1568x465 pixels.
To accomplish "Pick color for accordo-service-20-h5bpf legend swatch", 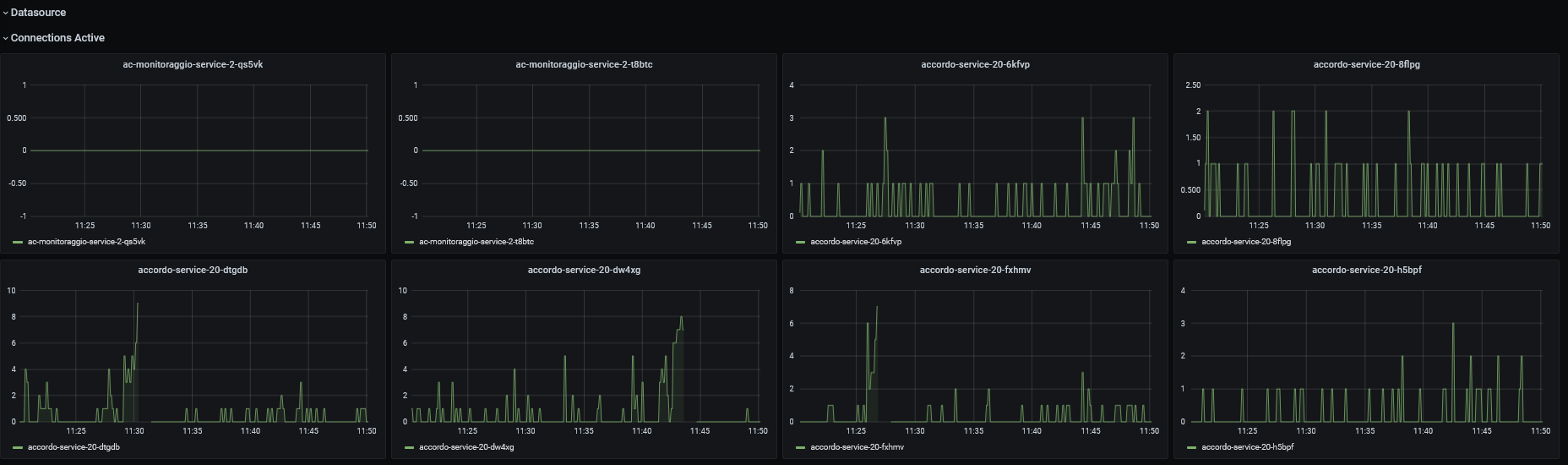I will [x=1191, y=448].
